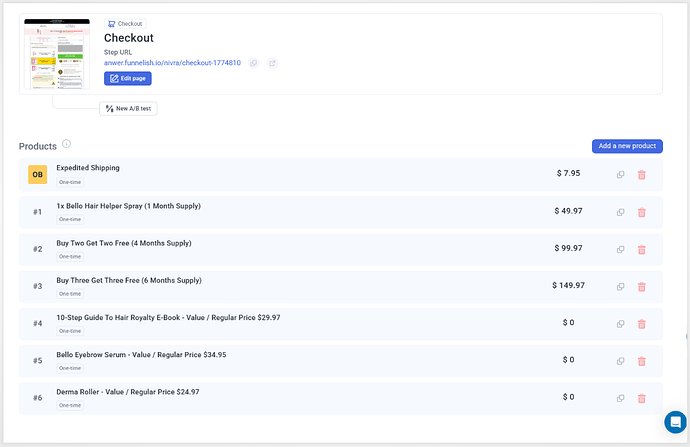Viewport: 690px width, 447px height.
Task: Open step URL in new tab icon
Action: [x=272, y=63]
